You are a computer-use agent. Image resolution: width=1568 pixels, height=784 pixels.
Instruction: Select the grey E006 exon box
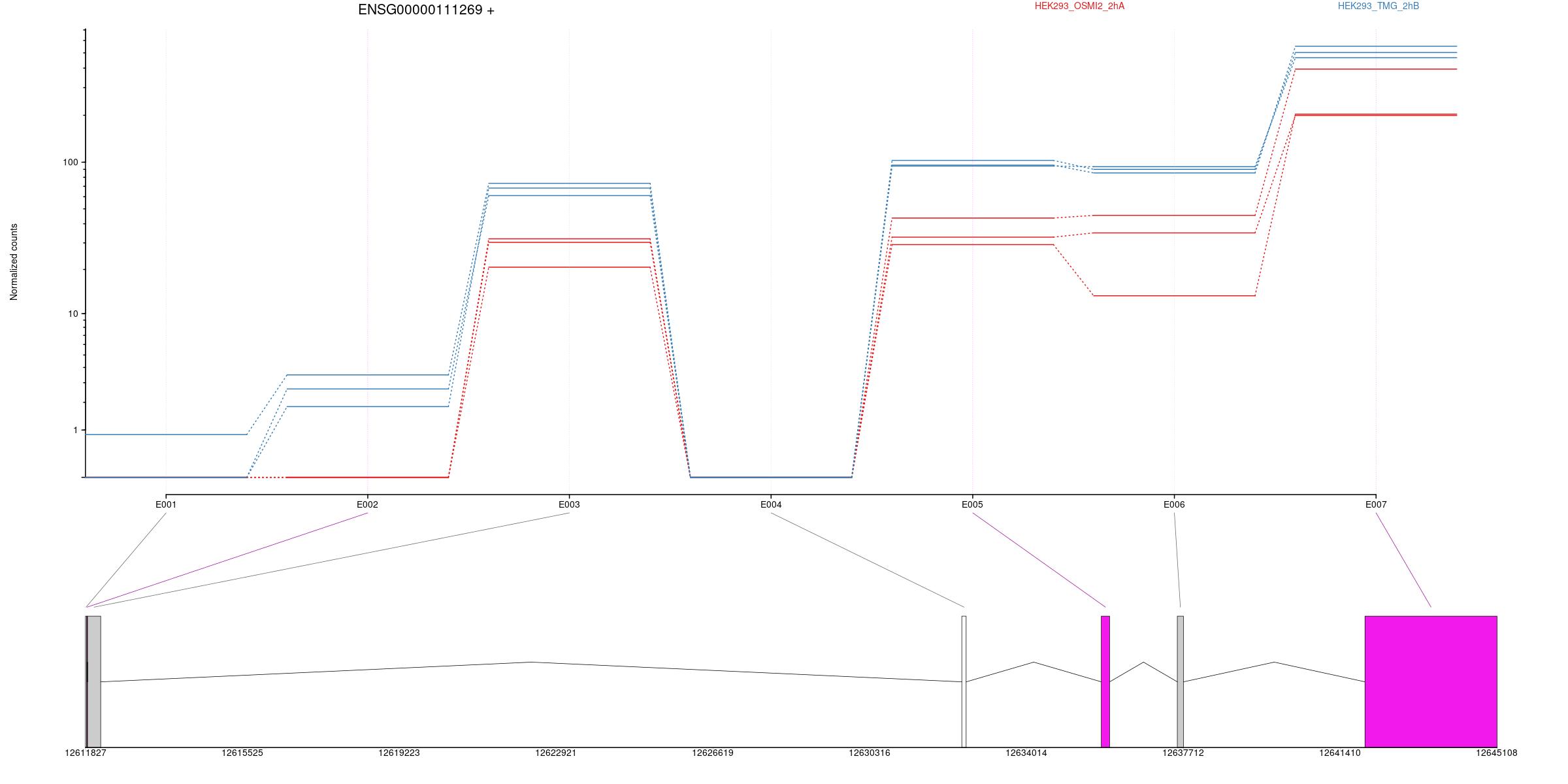click(x=1180, y=681)
